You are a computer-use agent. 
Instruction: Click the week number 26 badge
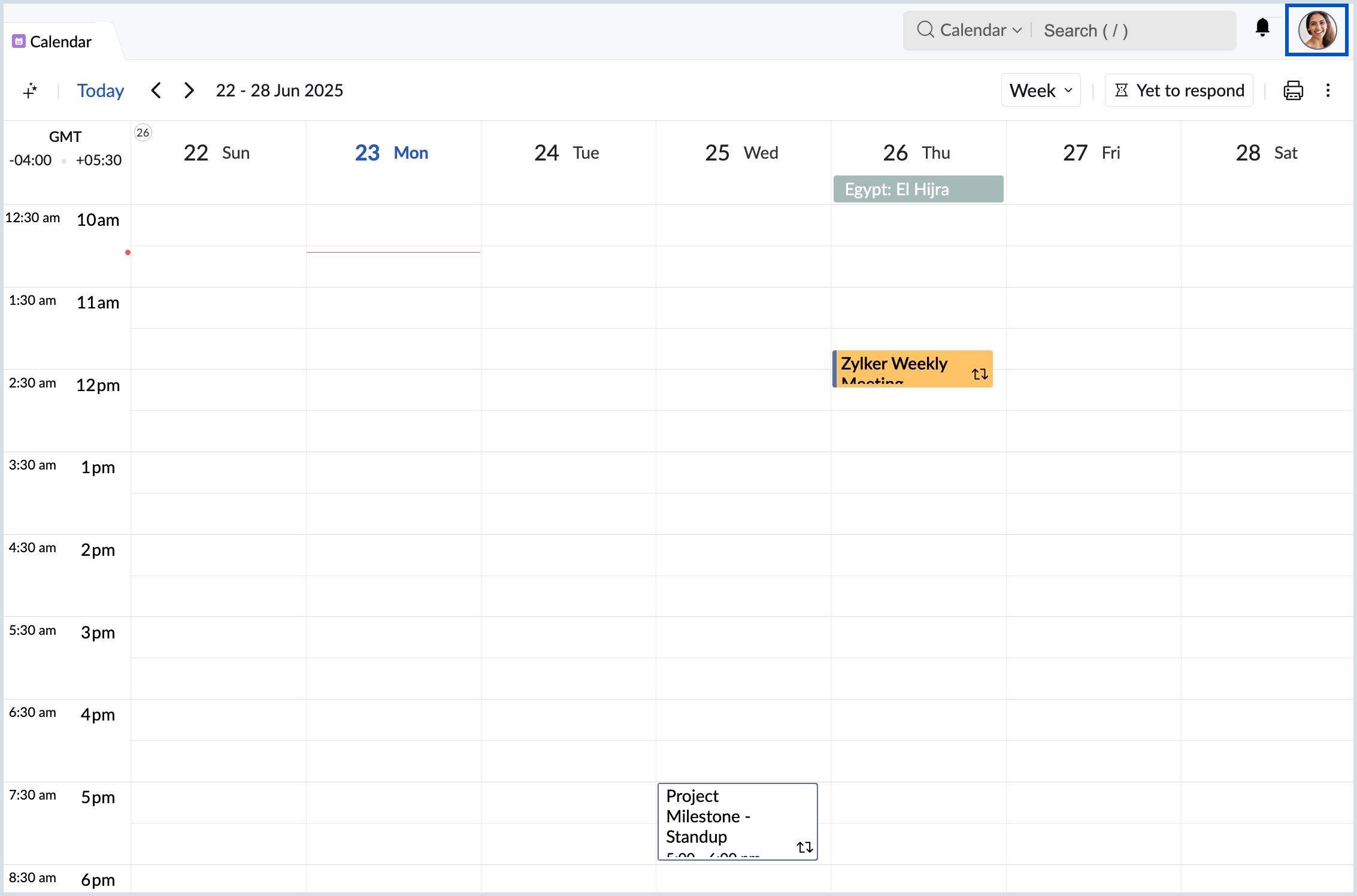(143, 132)
